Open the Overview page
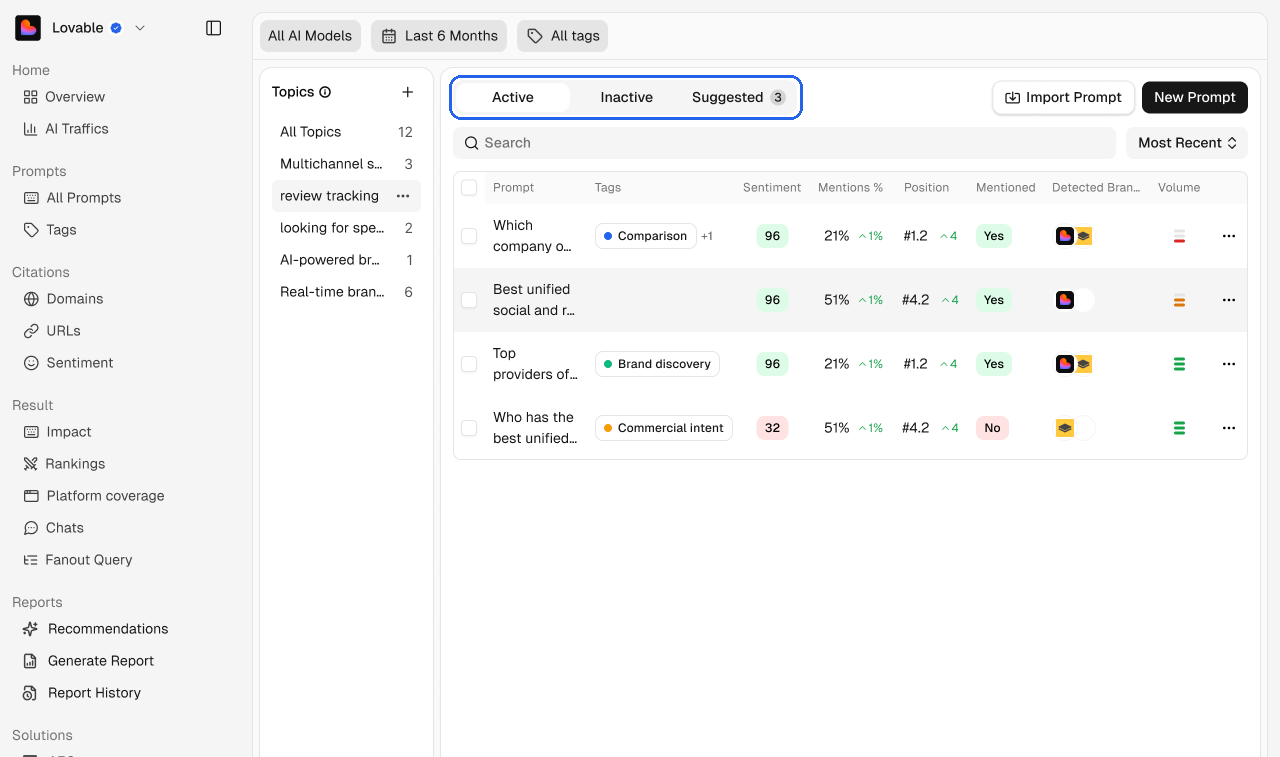Image resolution: width=1280 pixels, height=757 pixels. (64, 97)
